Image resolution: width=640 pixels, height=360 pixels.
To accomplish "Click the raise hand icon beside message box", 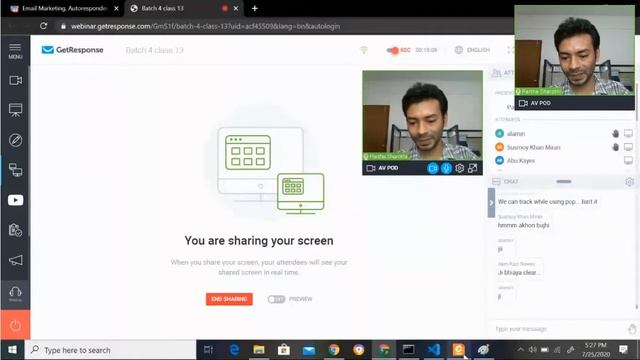I will point(632,329).
